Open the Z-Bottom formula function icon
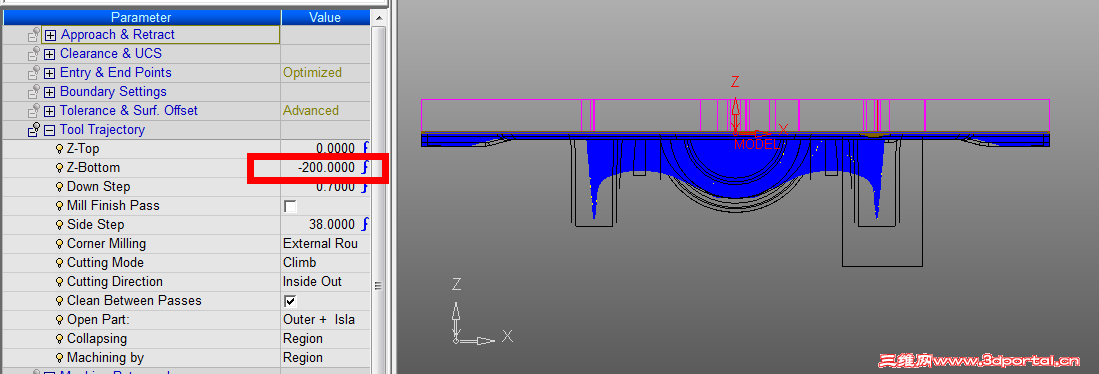1099x374 pixels. click(364, 167)
